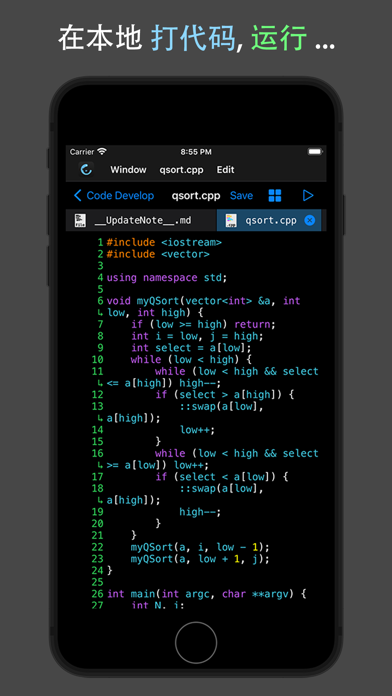Click the cpp file icon on qsort tab

(x=231, y=220)
